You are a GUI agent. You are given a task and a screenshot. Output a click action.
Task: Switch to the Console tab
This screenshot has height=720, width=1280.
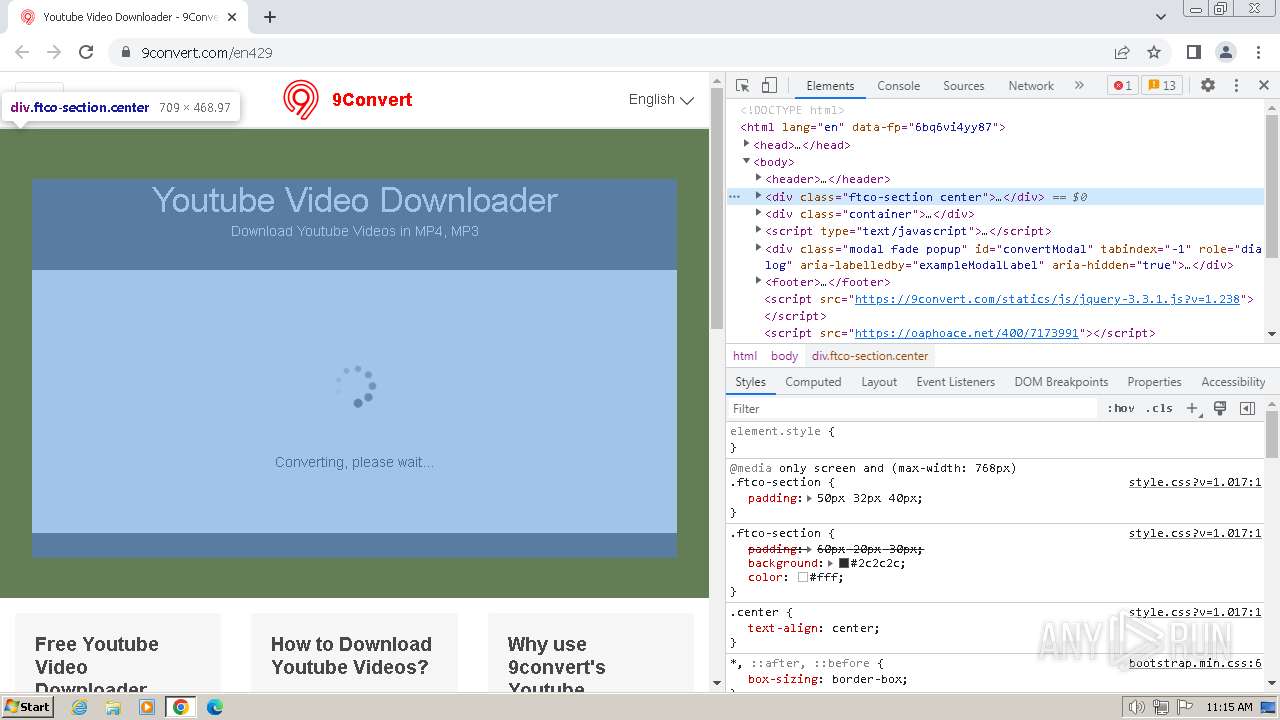[898, 86]
